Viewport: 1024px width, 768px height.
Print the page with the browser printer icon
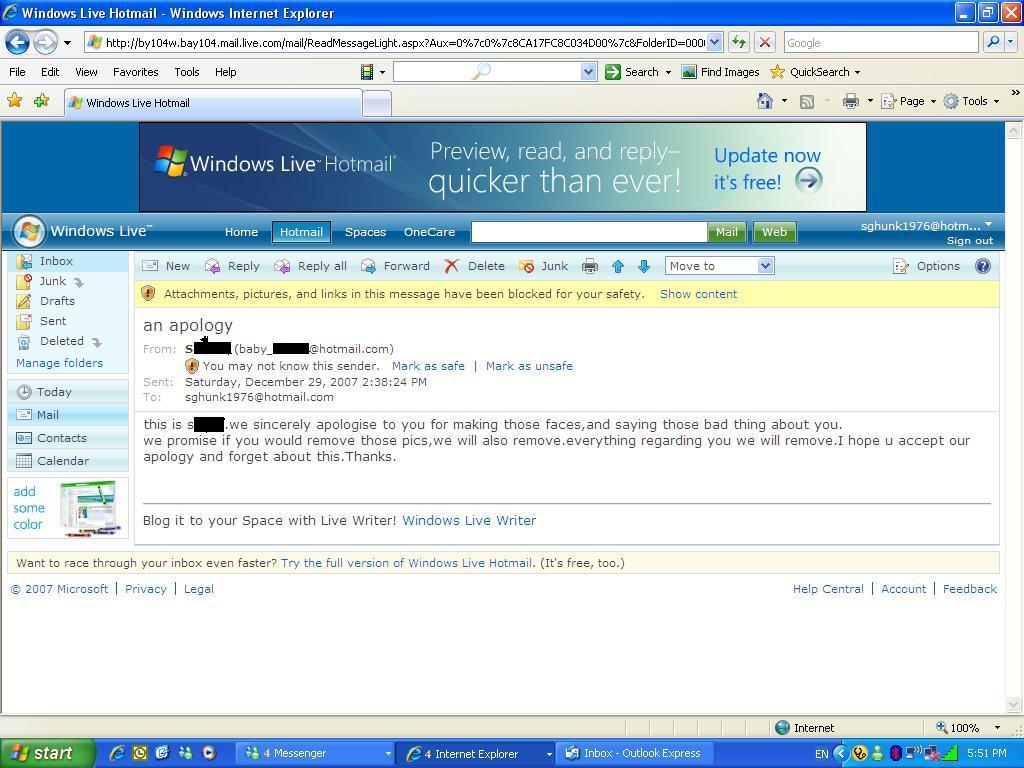click(850, 101)
